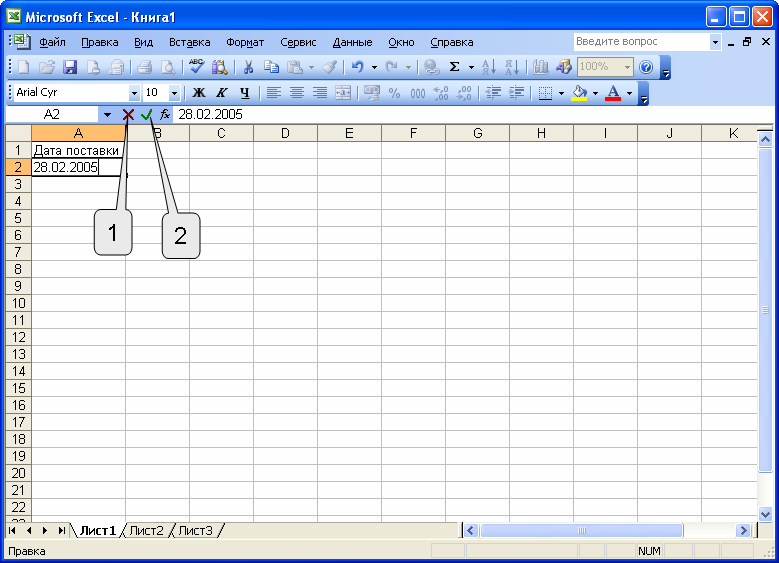Click the Select All corner button

pos(18,133)
